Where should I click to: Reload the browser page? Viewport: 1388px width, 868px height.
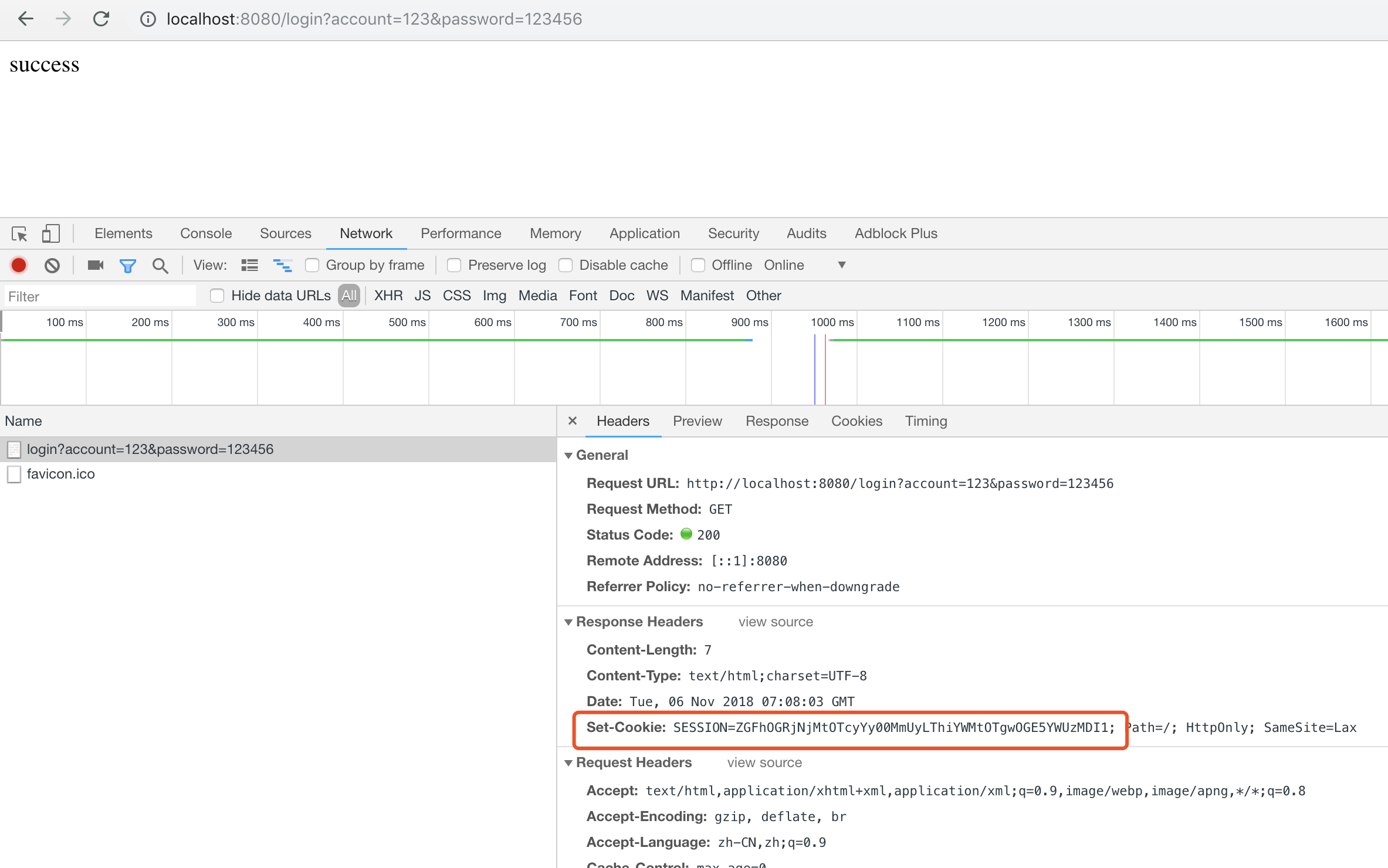point(101,19)
